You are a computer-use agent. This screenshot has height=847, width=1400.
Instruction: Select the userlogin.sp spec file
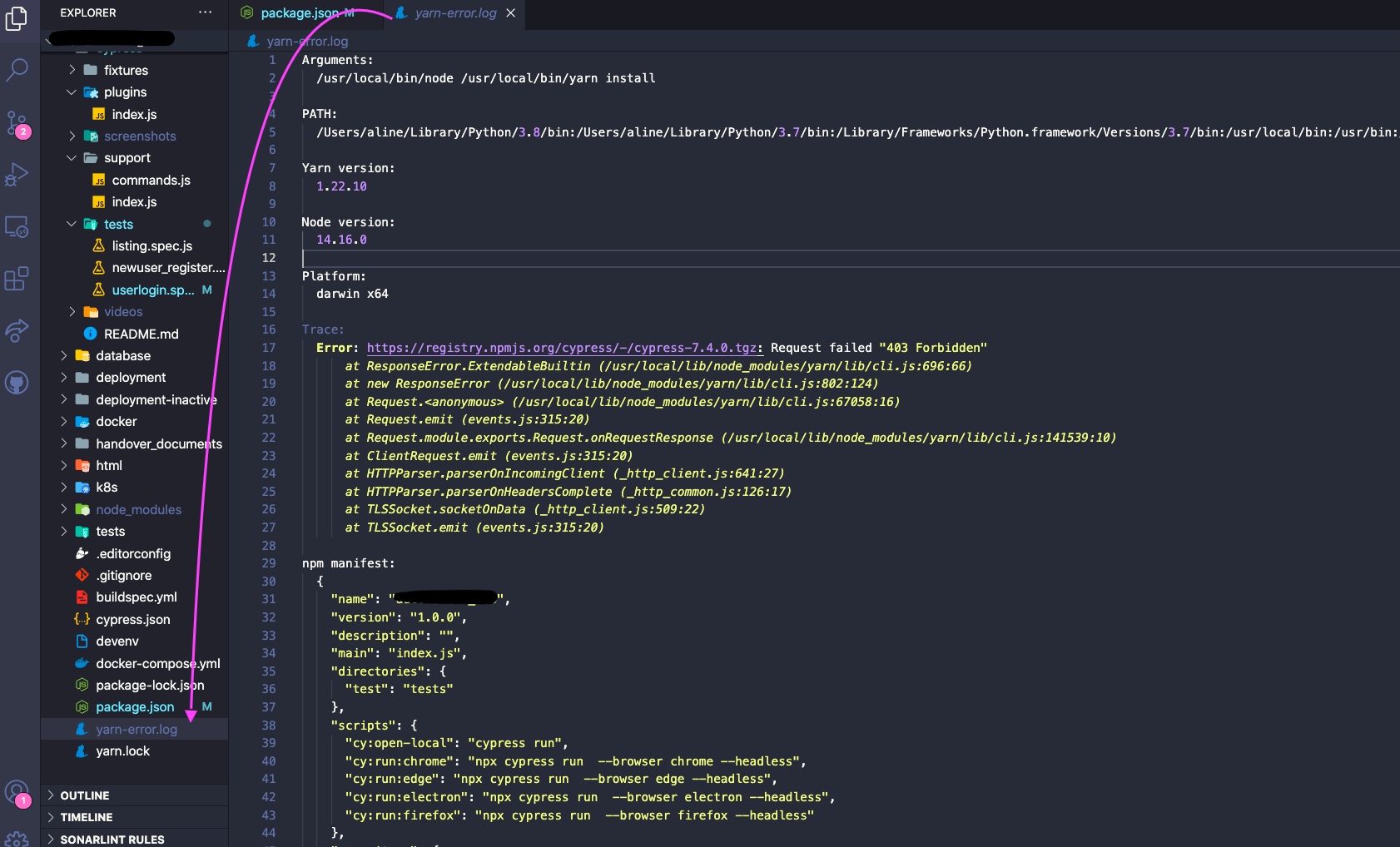tap(152, 290)
